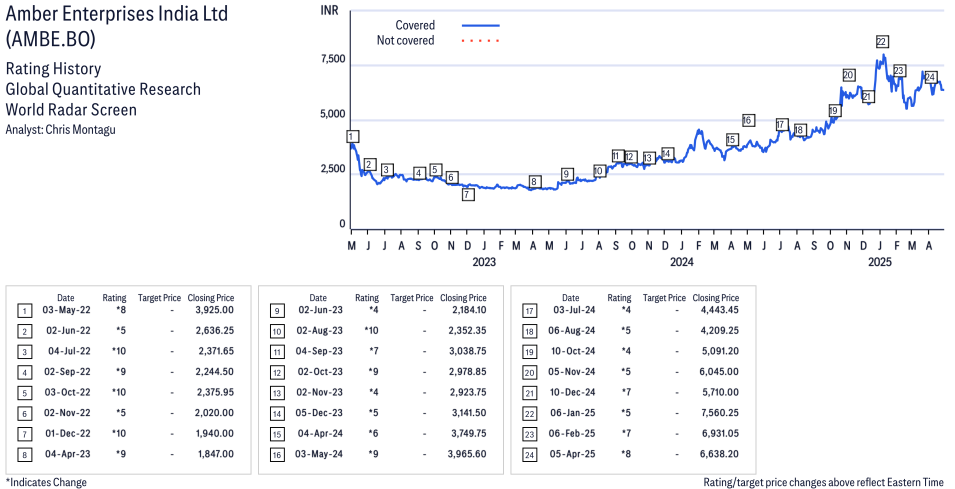Screen dimensions: 955x489
Task: Click the INR axis label
Action: click(x=329, y=10)
